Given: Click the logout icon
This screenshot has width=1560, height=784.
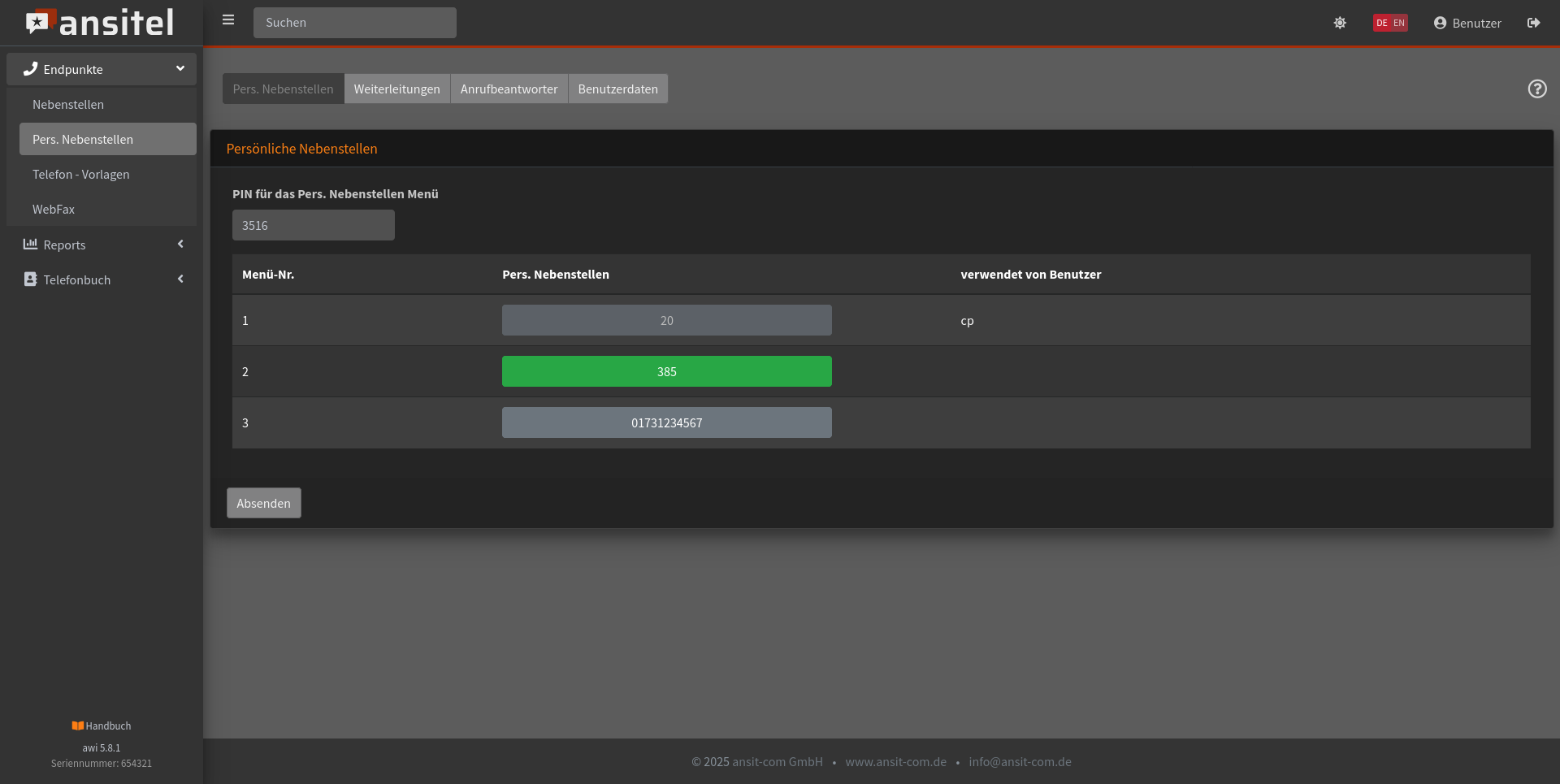Looking at the screenshot, I should pyautogui.click(x=1533, y=23).
